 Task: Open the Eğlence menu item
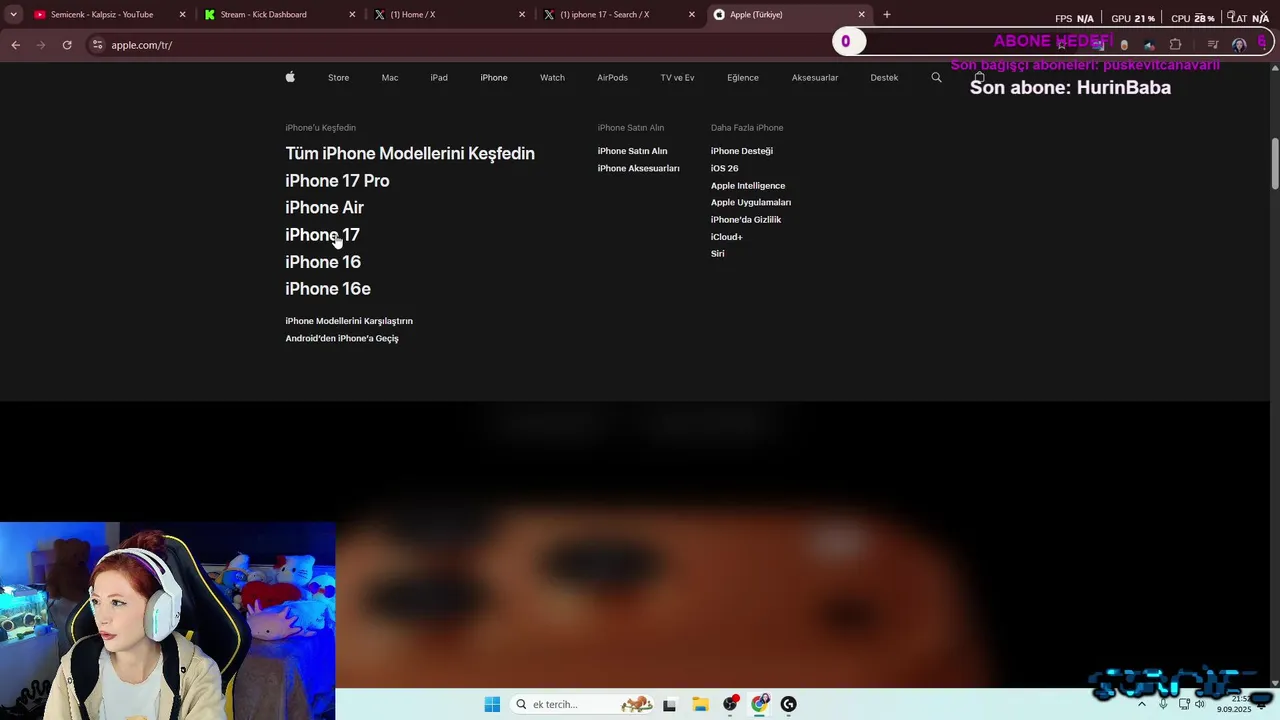coord(743,78)
